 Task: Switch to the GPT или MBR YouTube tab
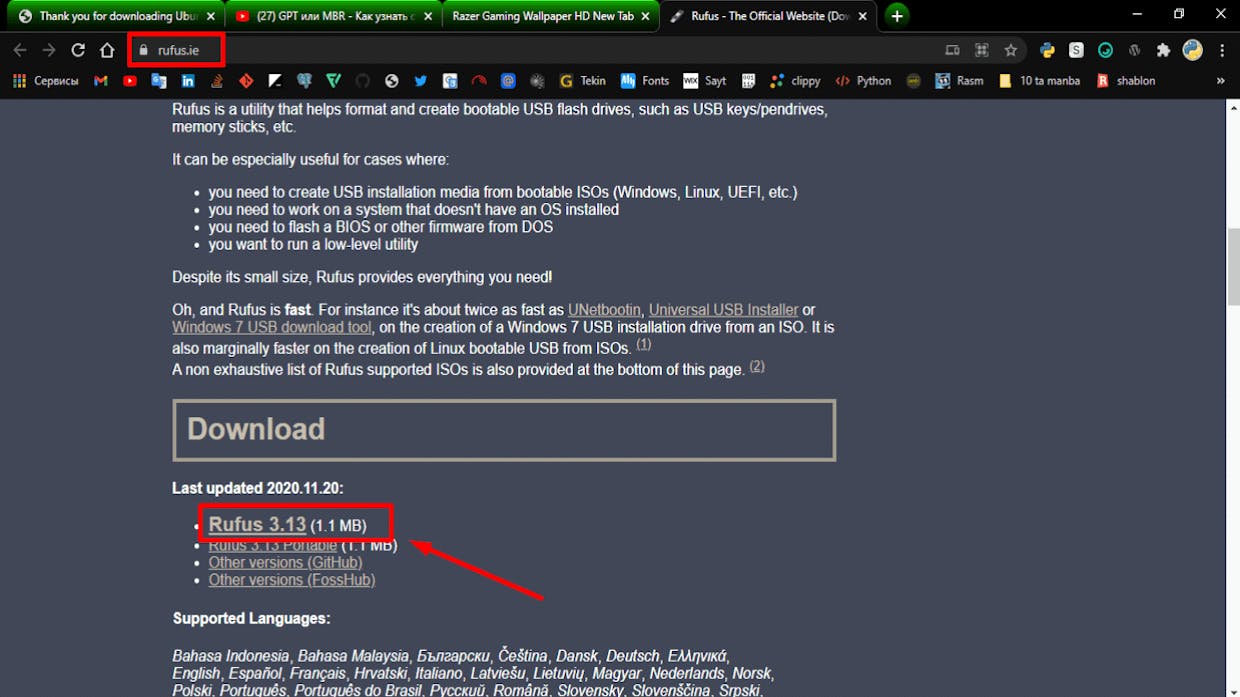pyautogui.click(x=332, y=16)
